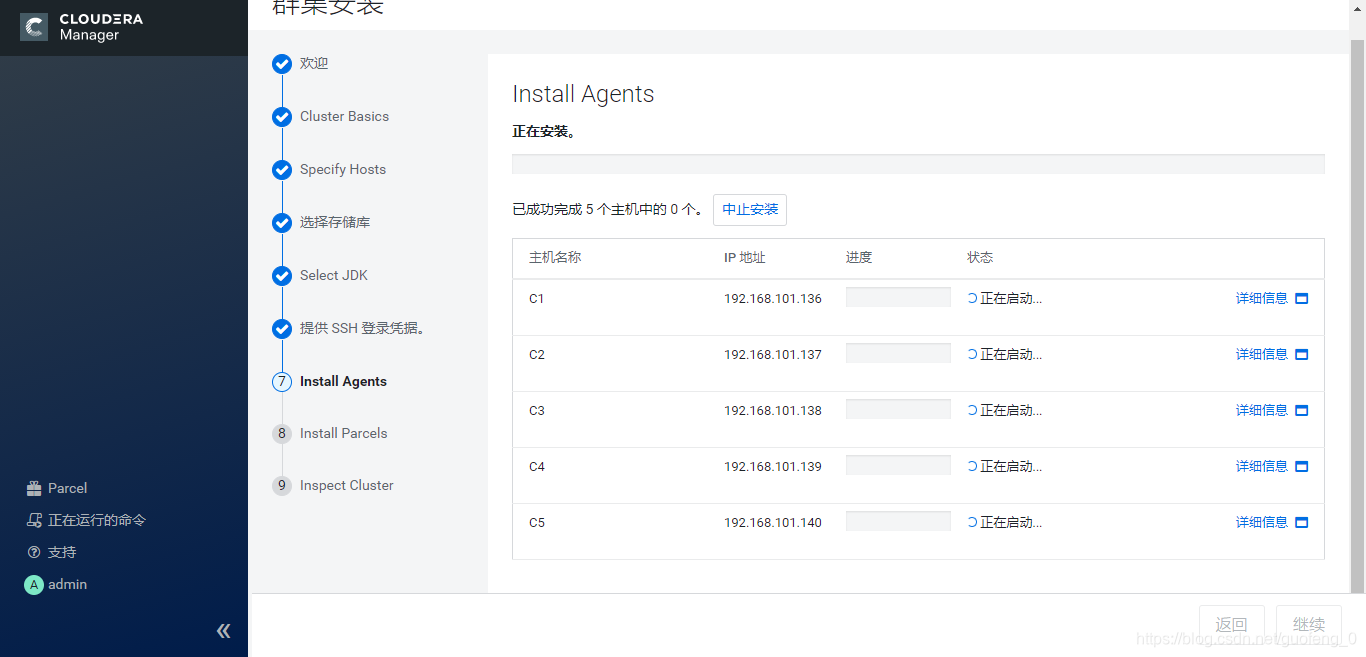
Task: Click the spinner icon in C3 status
Action: point(973,410)
